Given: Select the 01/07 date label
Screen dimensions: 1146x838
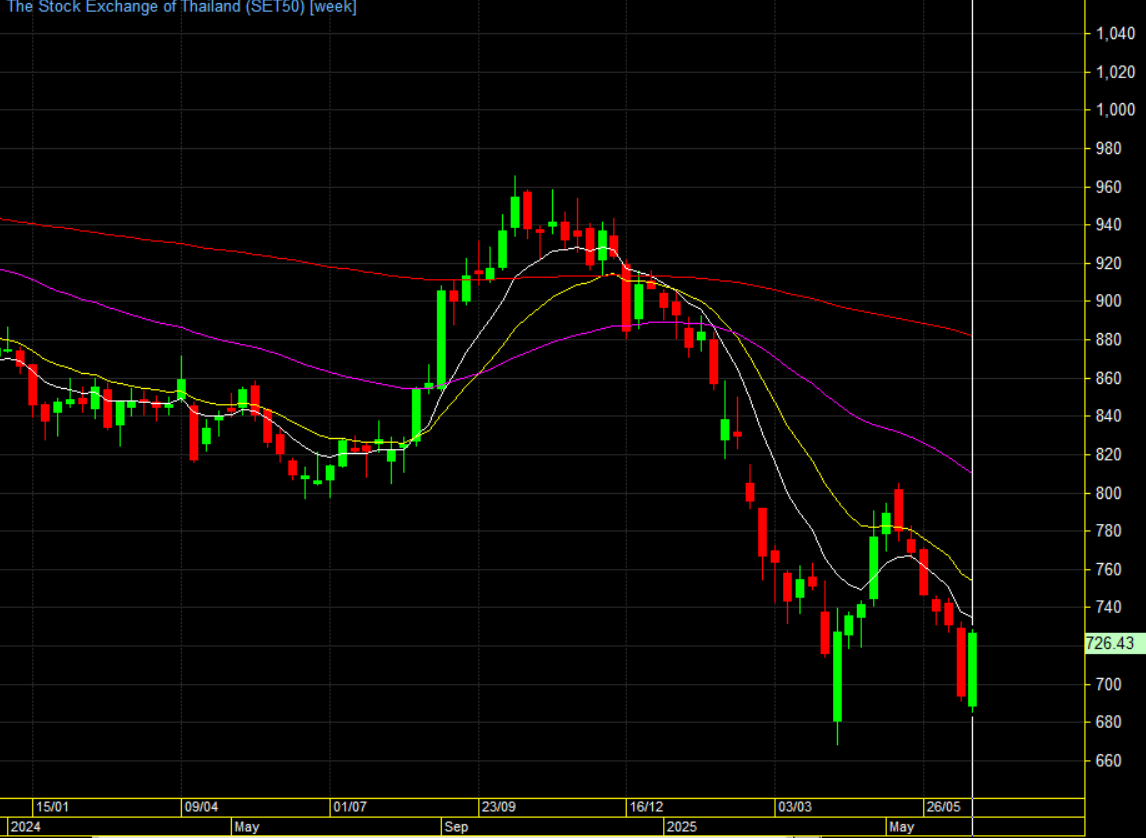Looking at the screenshot, I should pos(349,807).
